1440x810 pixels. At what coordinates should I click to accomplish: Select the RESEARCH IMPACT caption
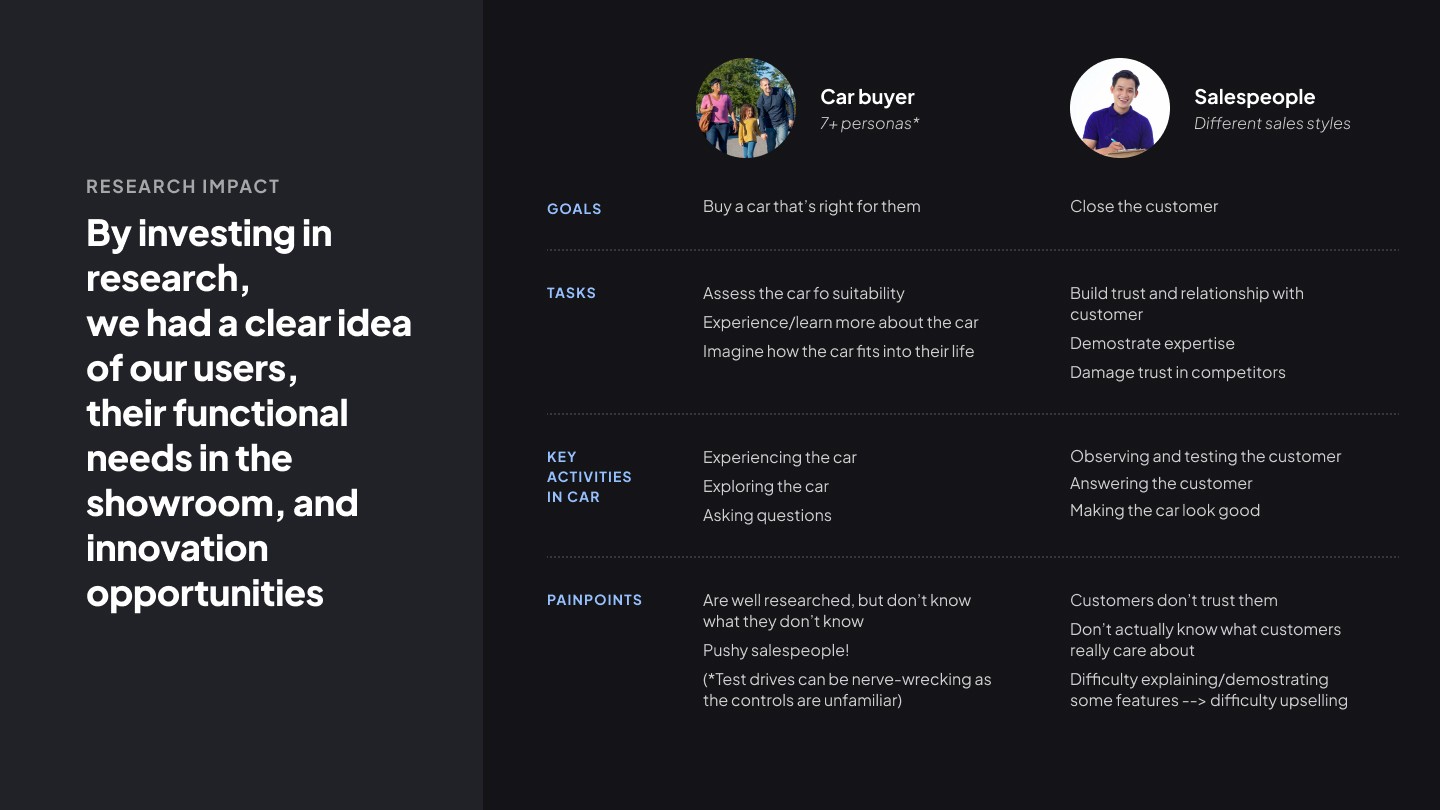coord(183,186)
